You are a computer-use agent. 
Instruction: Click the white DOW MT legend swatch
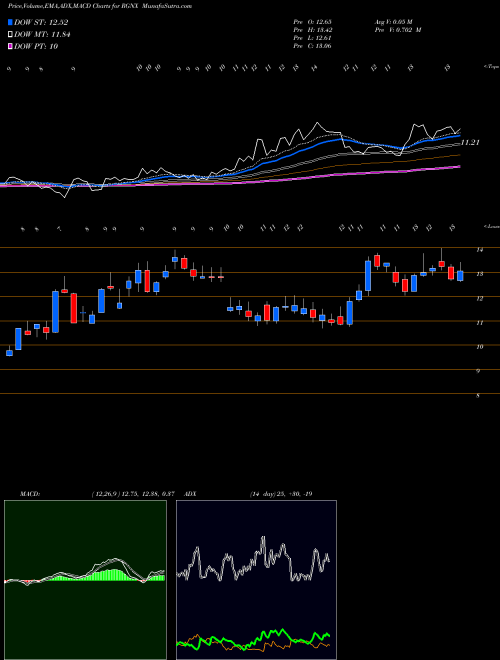(x=11, y=35)
